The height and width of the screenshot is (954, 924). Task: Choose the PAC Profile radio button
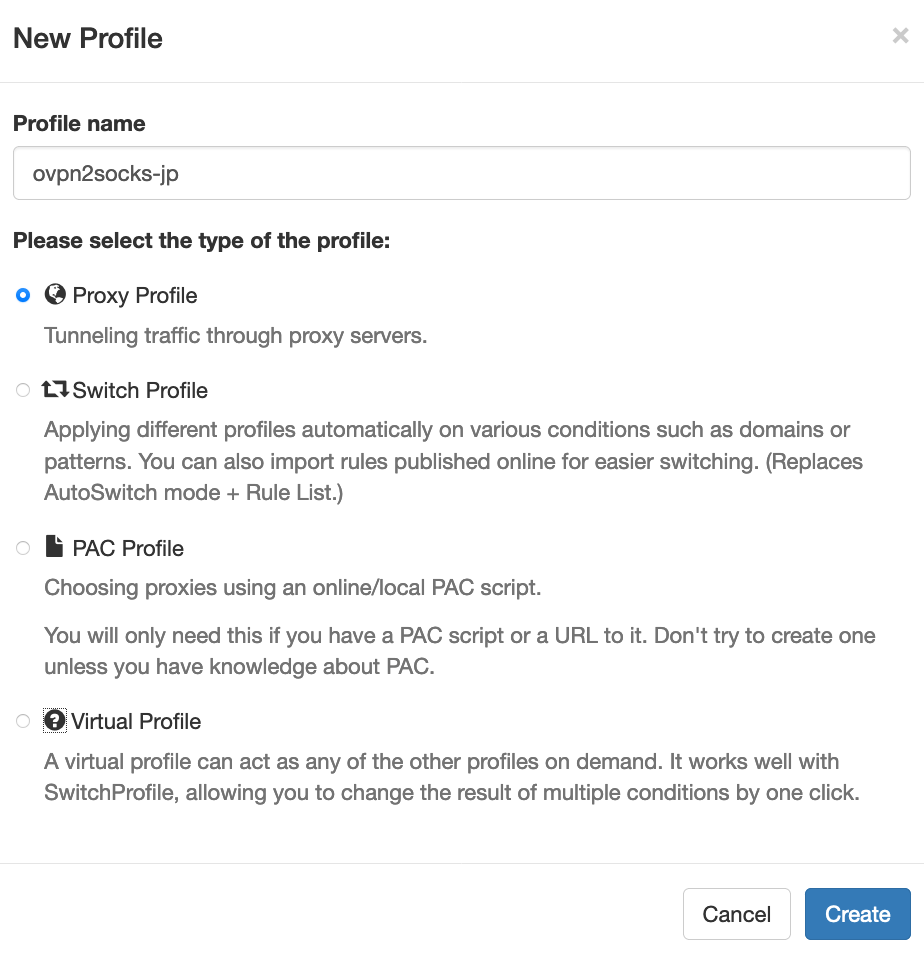click(x=23, y=548)
